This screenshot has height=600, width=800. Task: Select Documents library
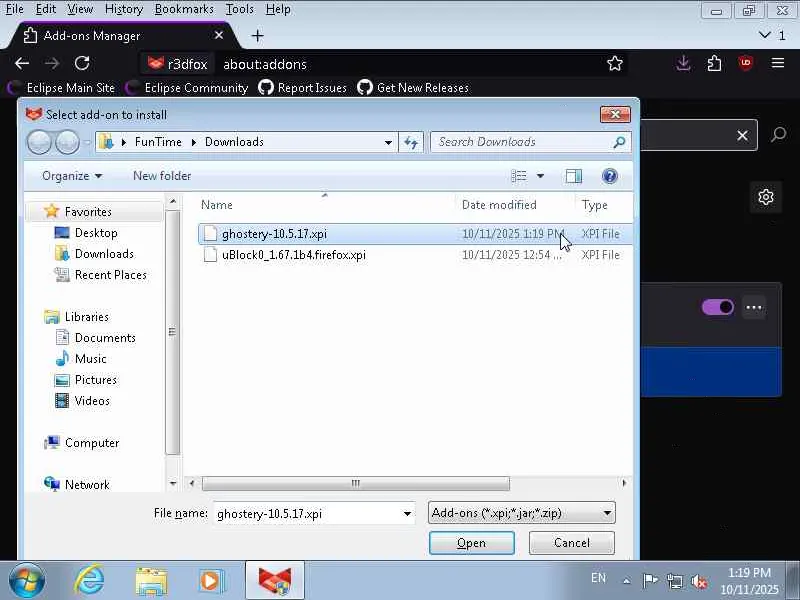95,338
